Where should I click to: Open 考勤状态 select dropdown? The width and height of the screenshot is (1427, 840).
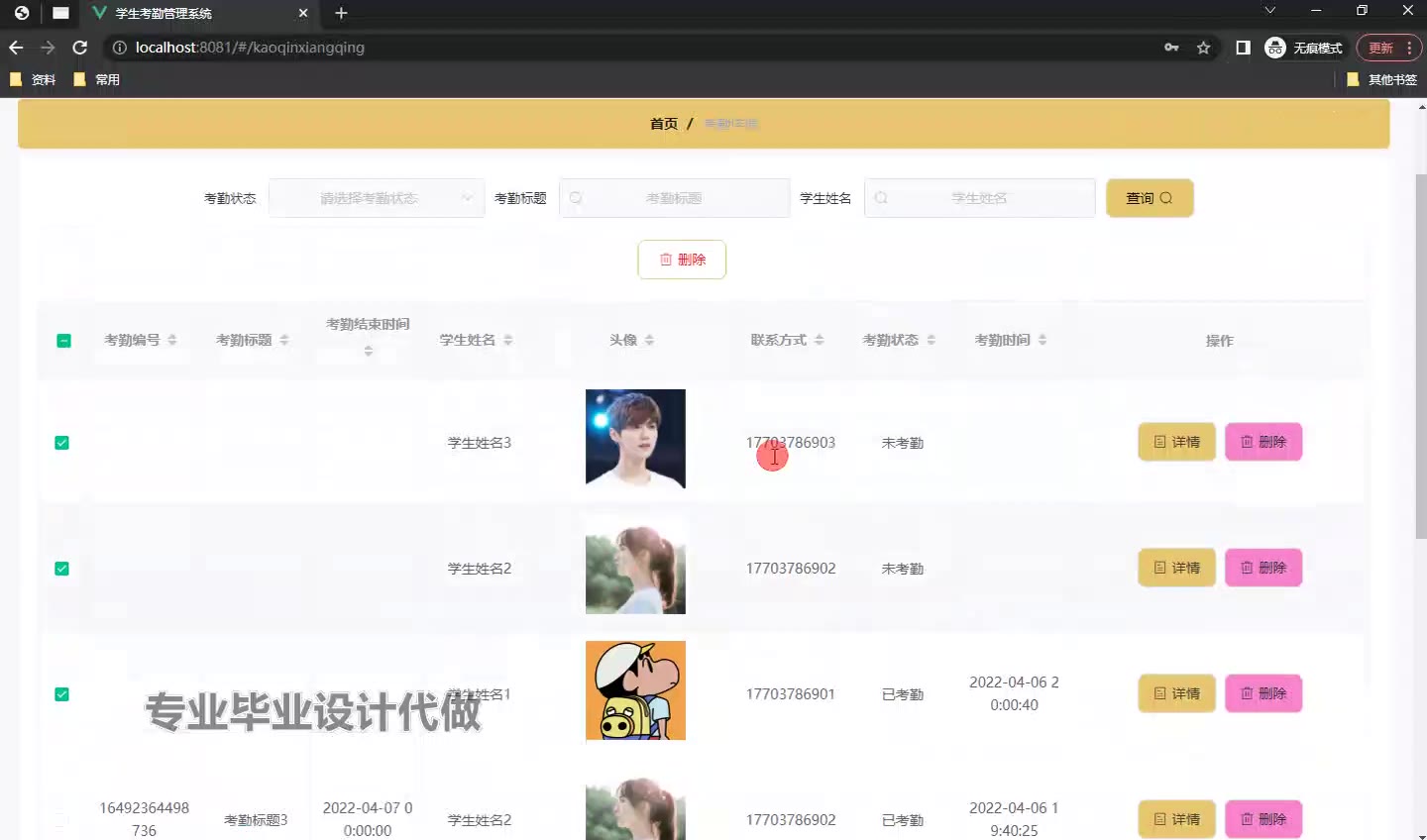[377, 198]
